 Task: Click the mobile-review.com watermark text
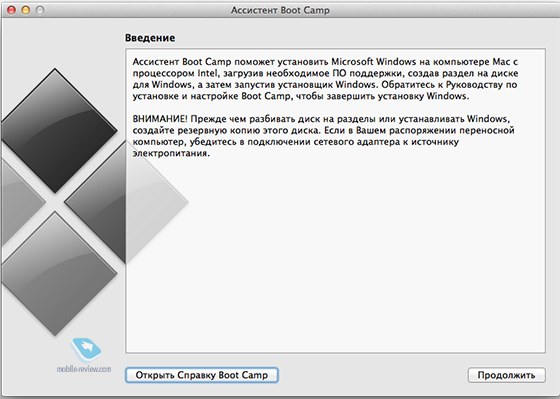pos(84,369)
